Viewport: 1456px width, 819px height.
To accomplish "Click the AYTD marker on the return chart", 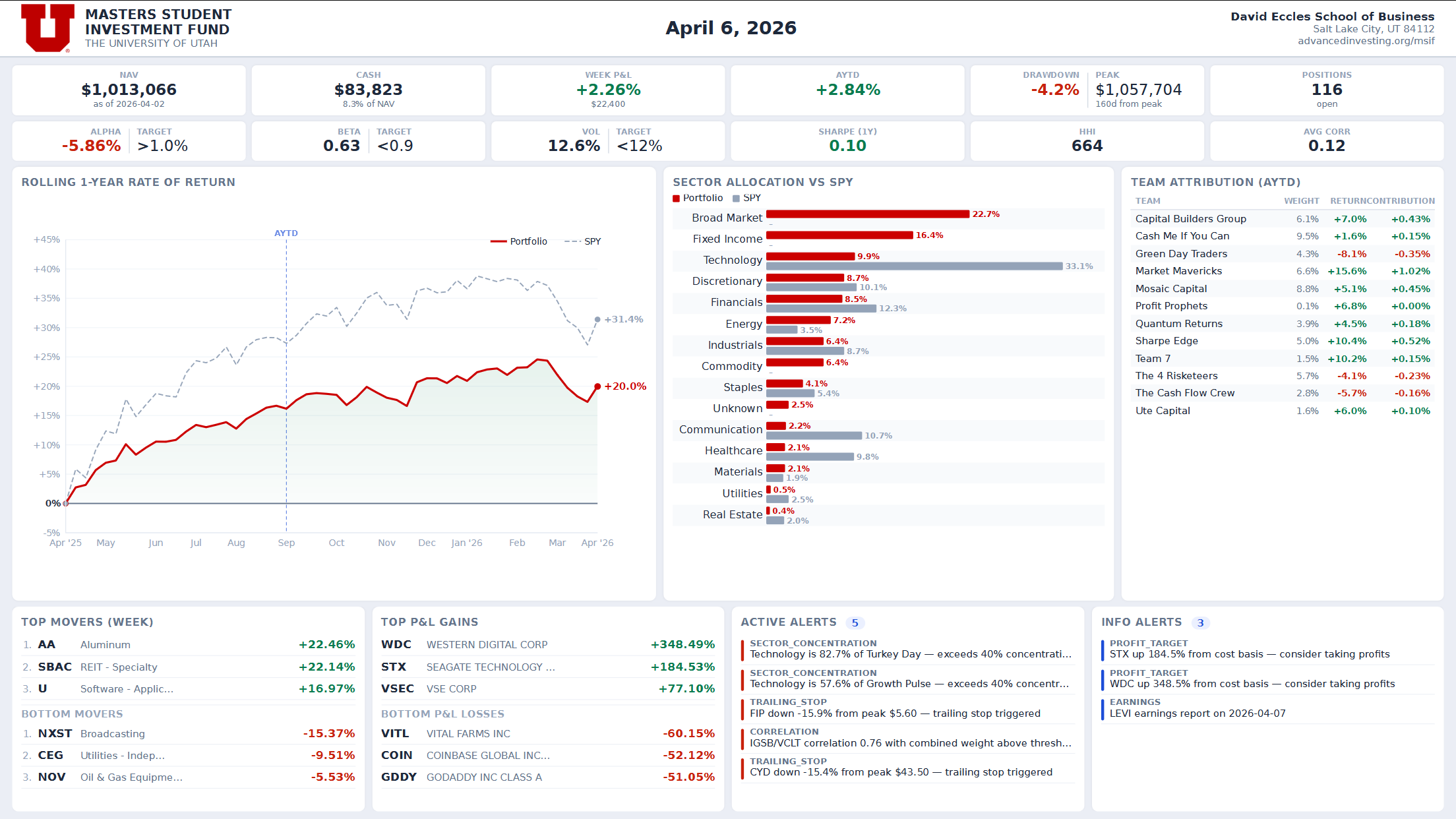I will [286, 233].
